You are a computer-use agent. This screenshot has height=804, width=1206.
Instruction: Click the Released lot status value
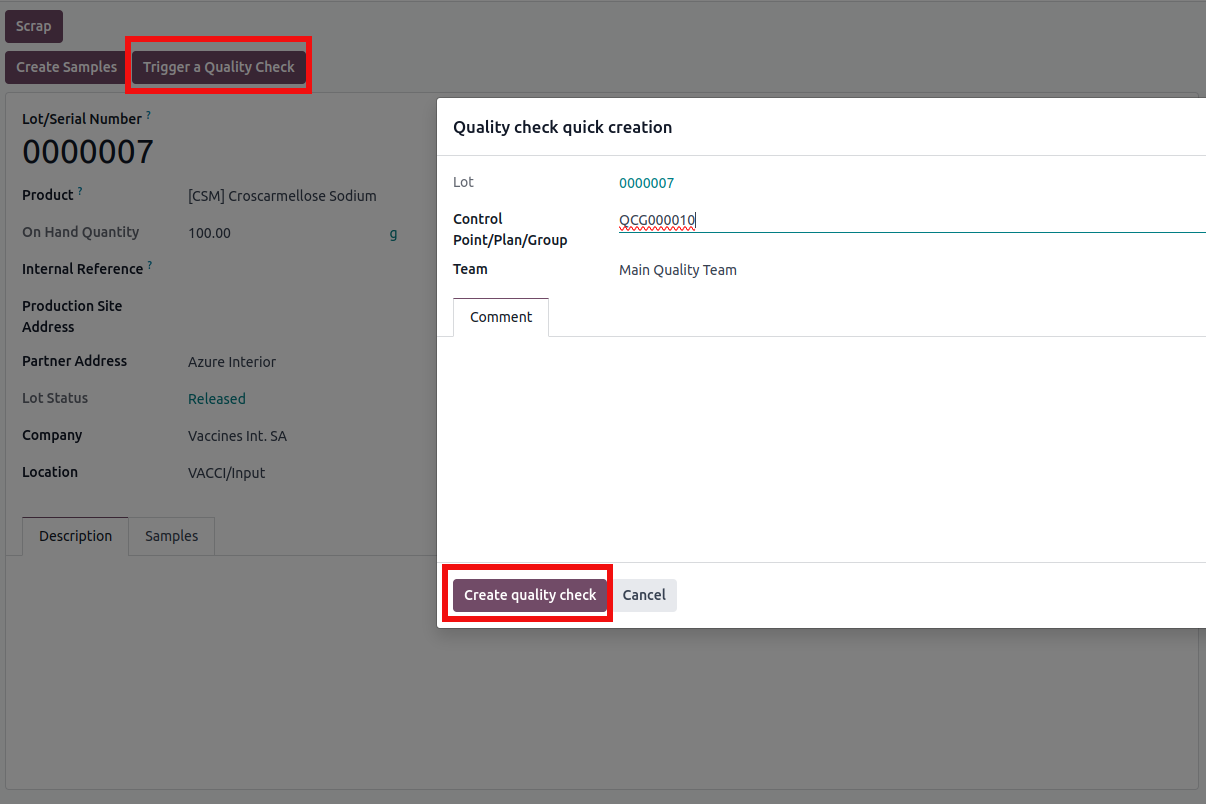pos(216,399)
